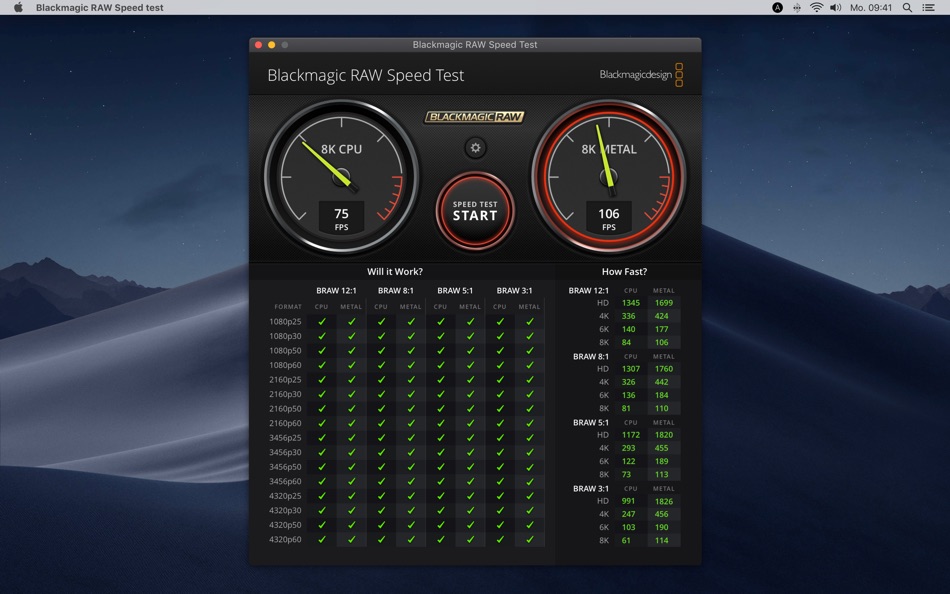Screen dimensions: 950x594
Task: Toggle the 1080p25 CPU checkmark under BRAW 12:1
Action: (320, 322)
